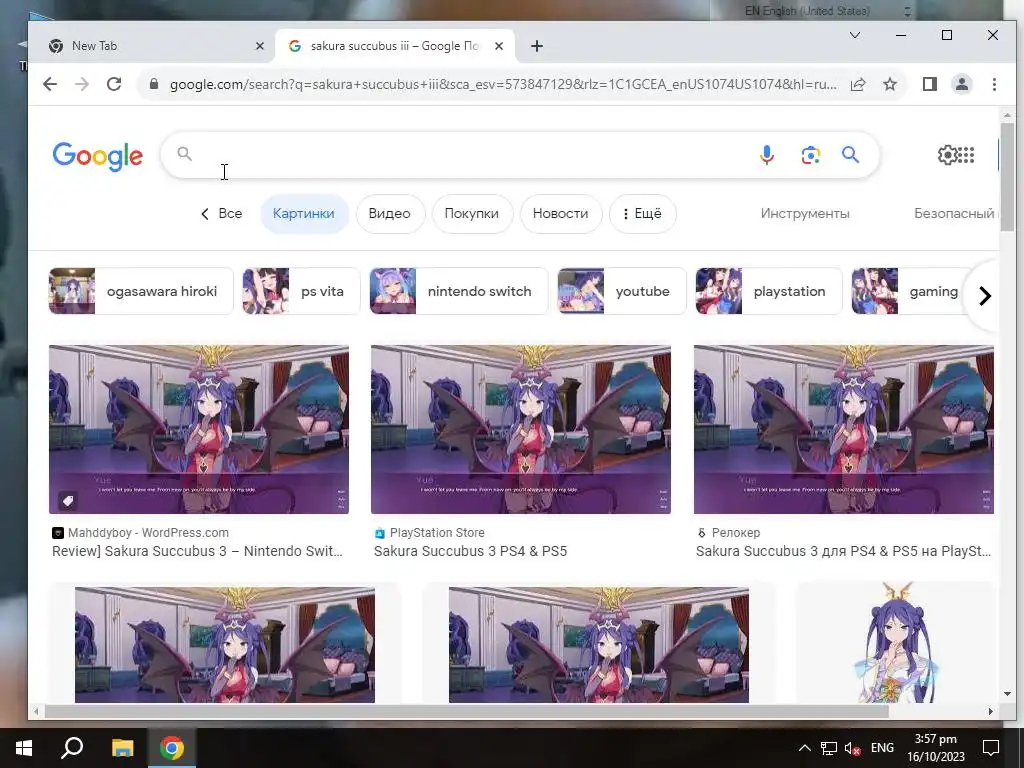This screenshot has height=768, width=1024.
Task: Click into the Google search box
Action: (470, 155)
